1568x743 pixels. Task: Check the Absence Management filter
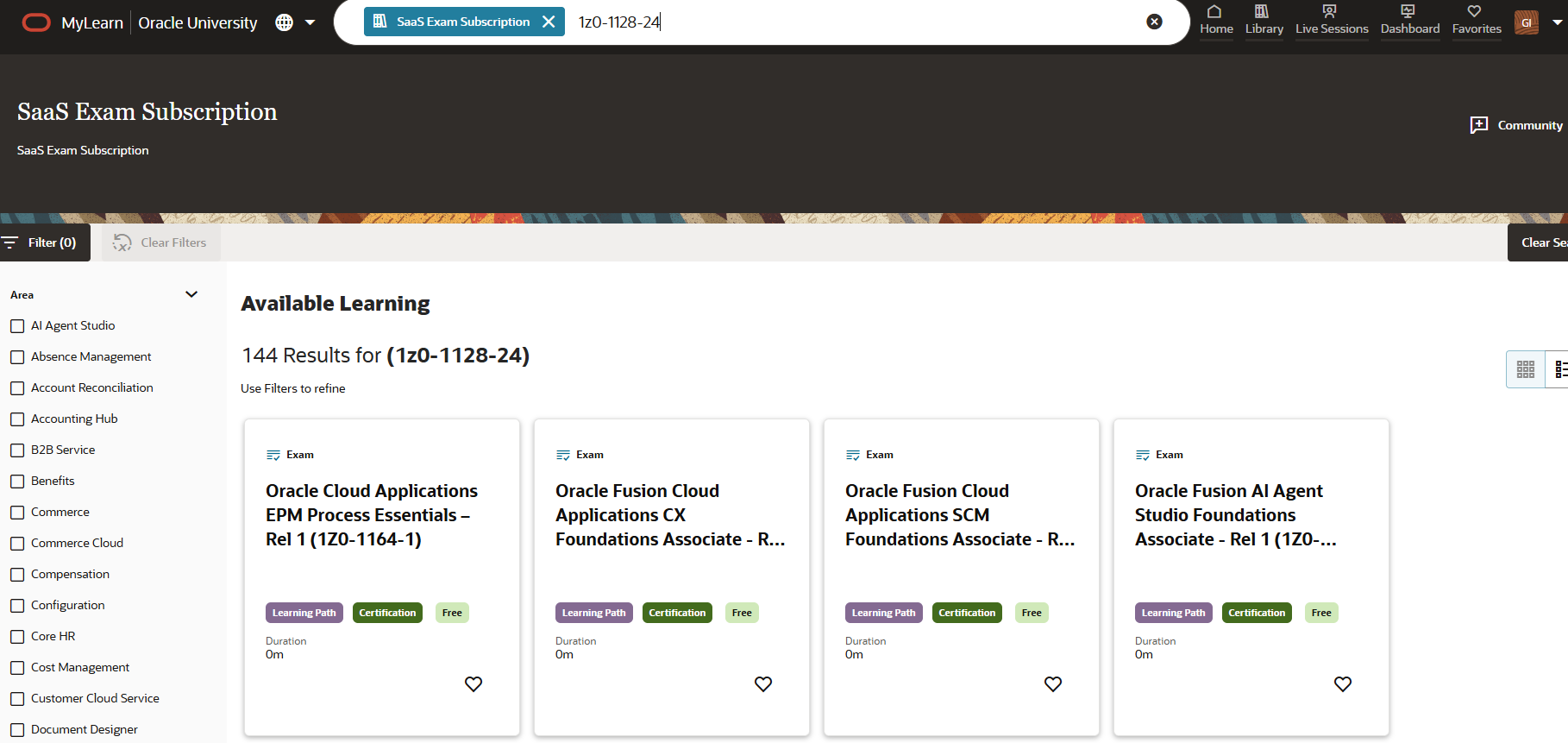(x=17, y=357)
